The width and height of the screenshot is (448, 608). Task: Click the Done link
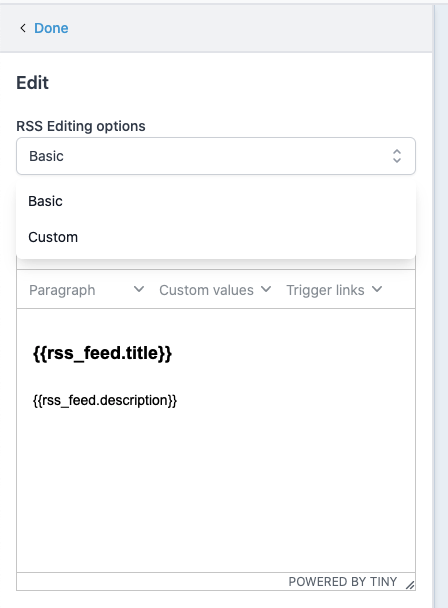[x=51, y=28]
